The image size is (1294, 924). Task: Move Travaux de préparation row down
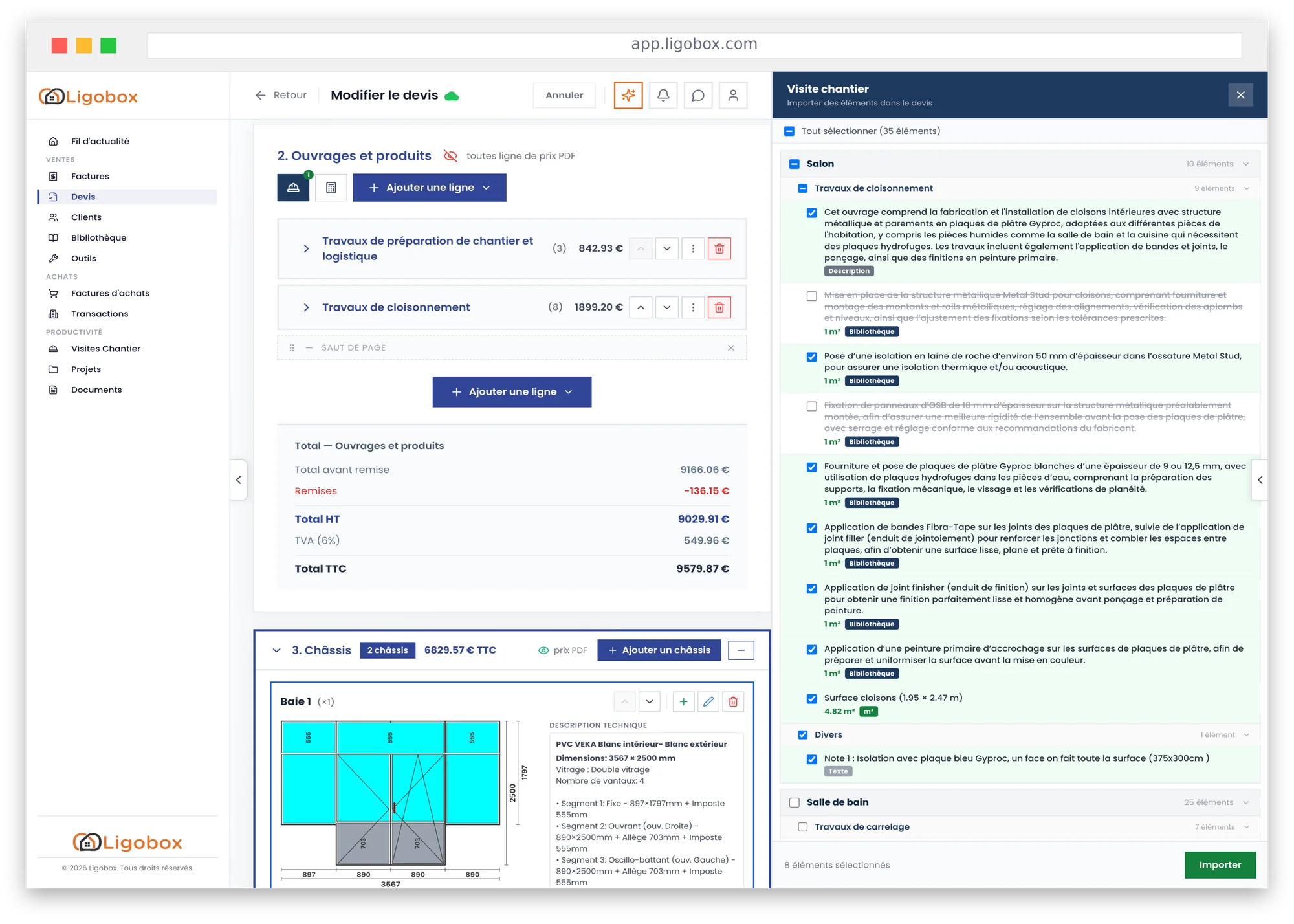[666, 248]
